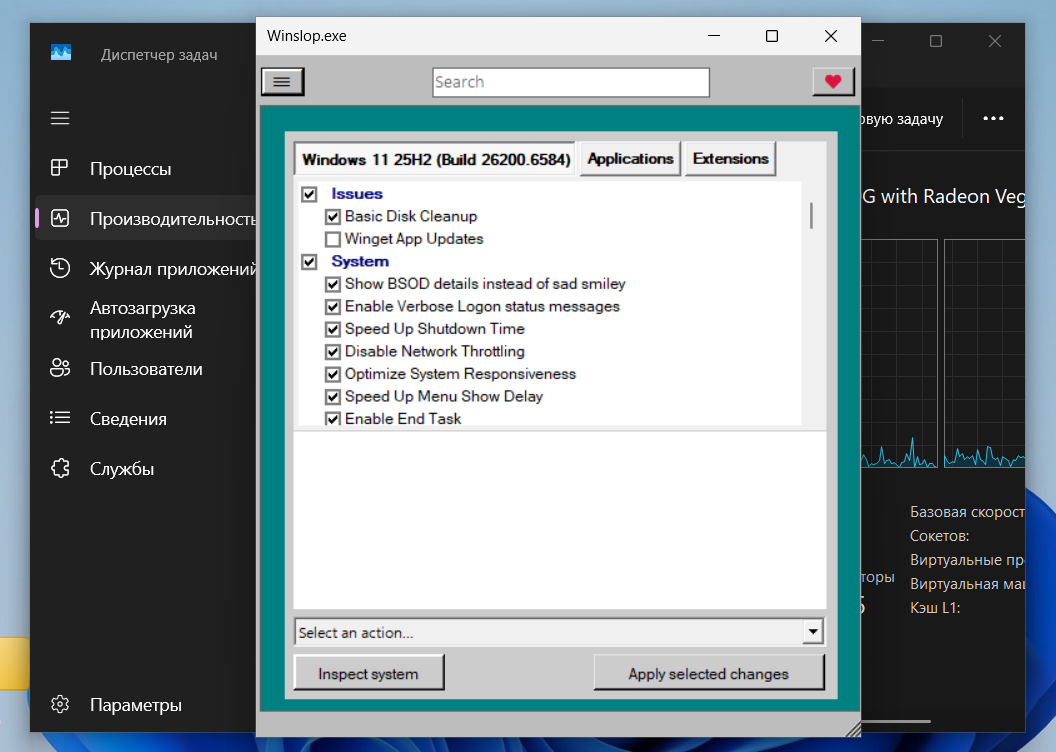
Task: Switch to the Applications tab
Action: tap(630, 159)
